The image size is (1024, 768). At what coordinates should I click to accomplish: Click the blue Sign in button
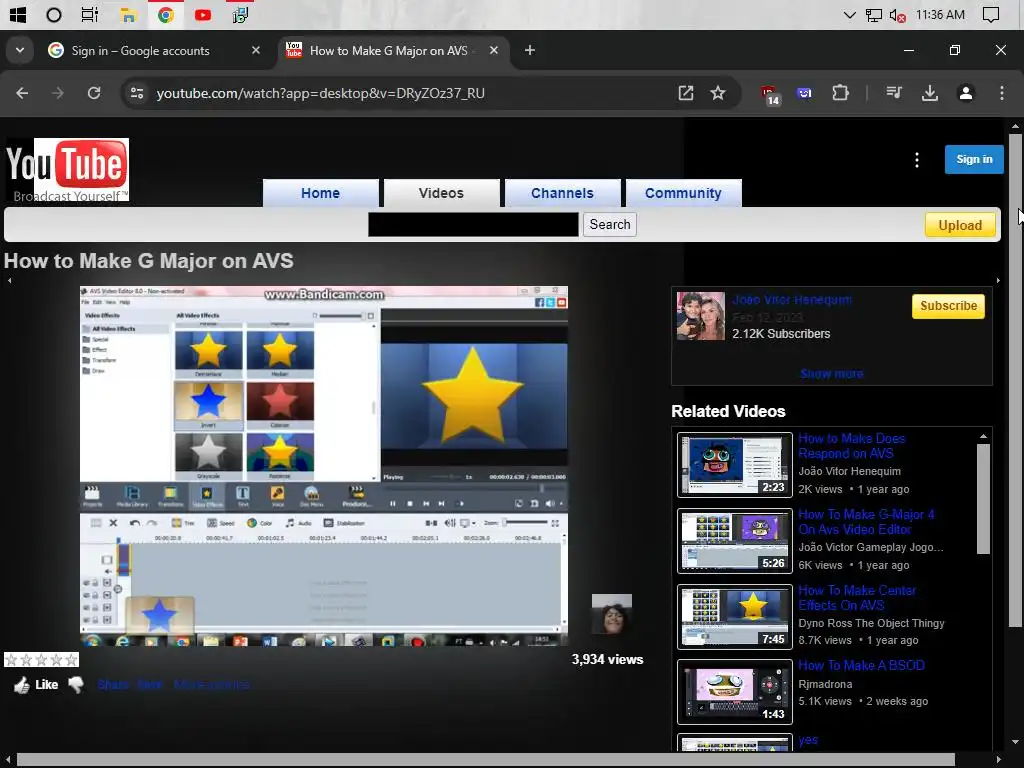[974, 159]
